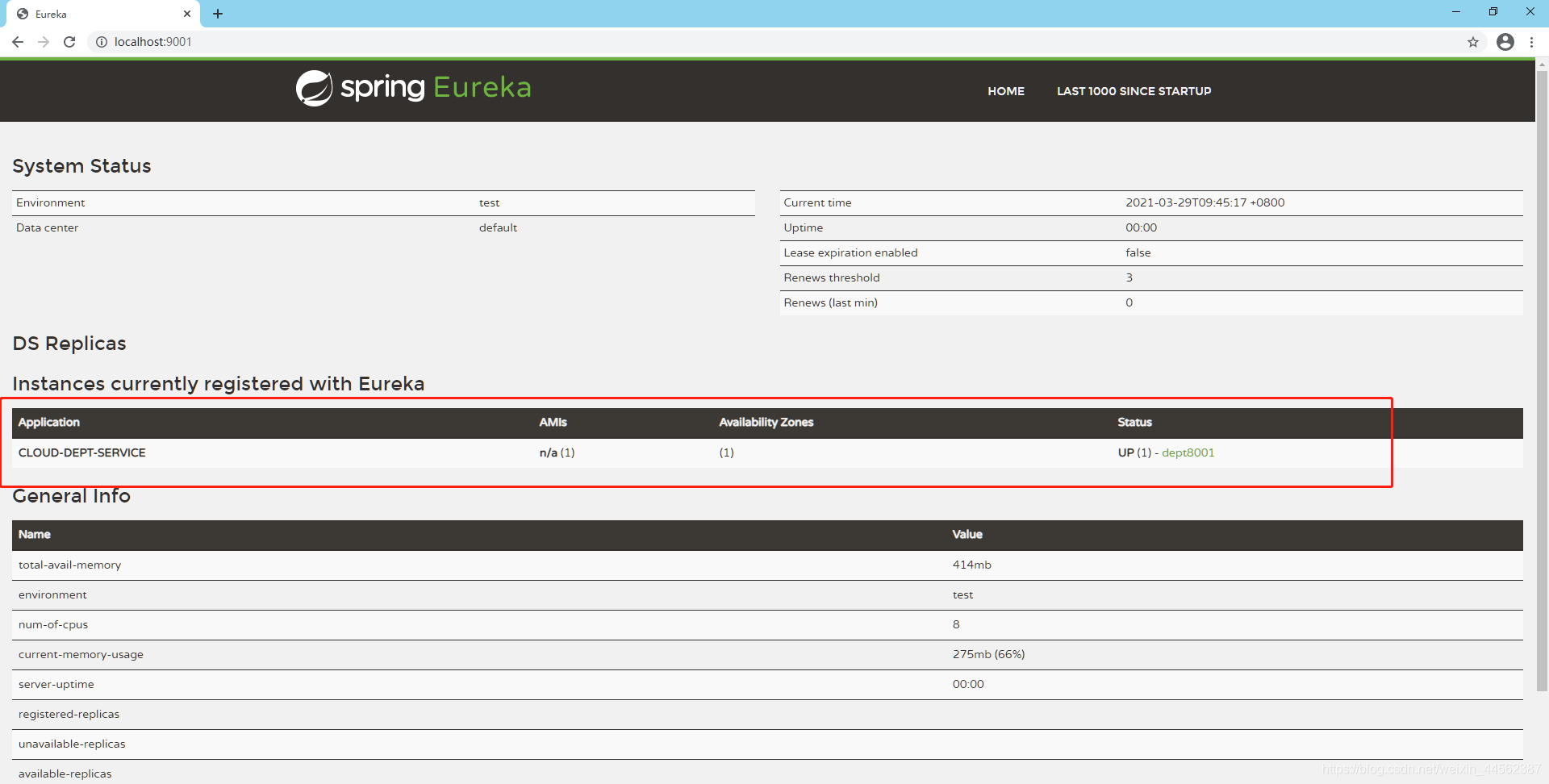
Task: Focus the address bar showing localhost:9001
Action: pos(787,42)
